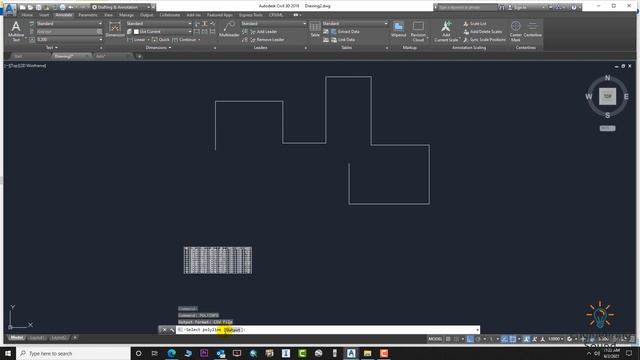Click the new drawing tab plus button

(139, 56)
